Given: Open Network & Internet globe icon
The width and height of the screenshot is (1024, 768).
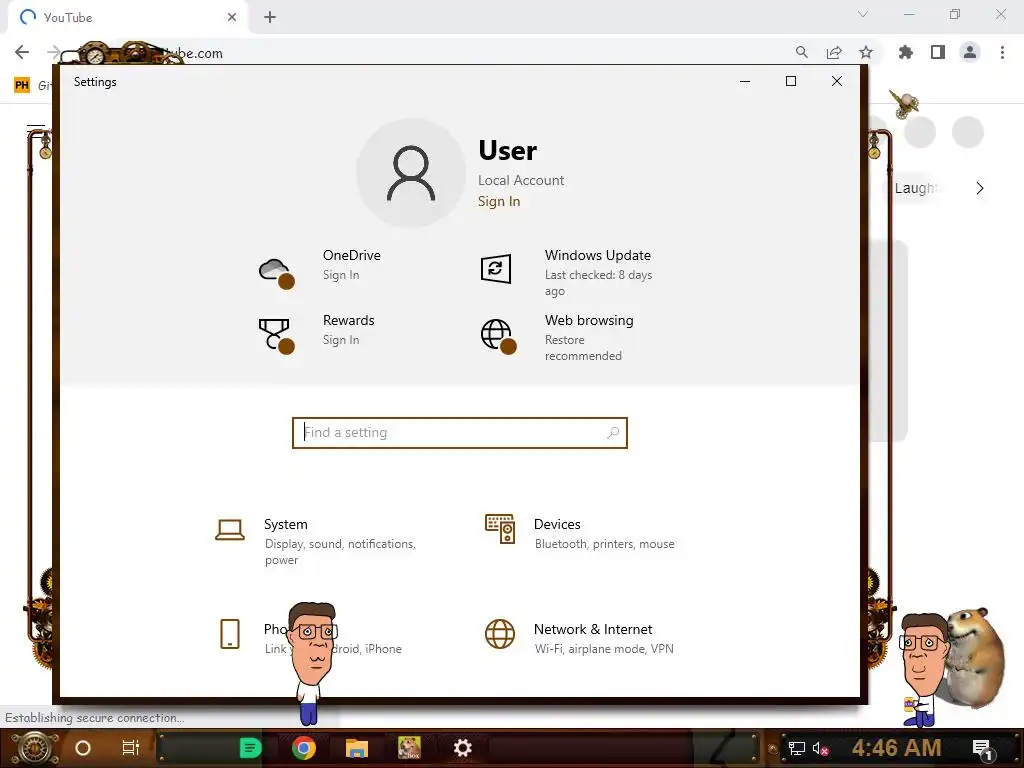Looking at the screenshot, I should (x=500, y=634).
